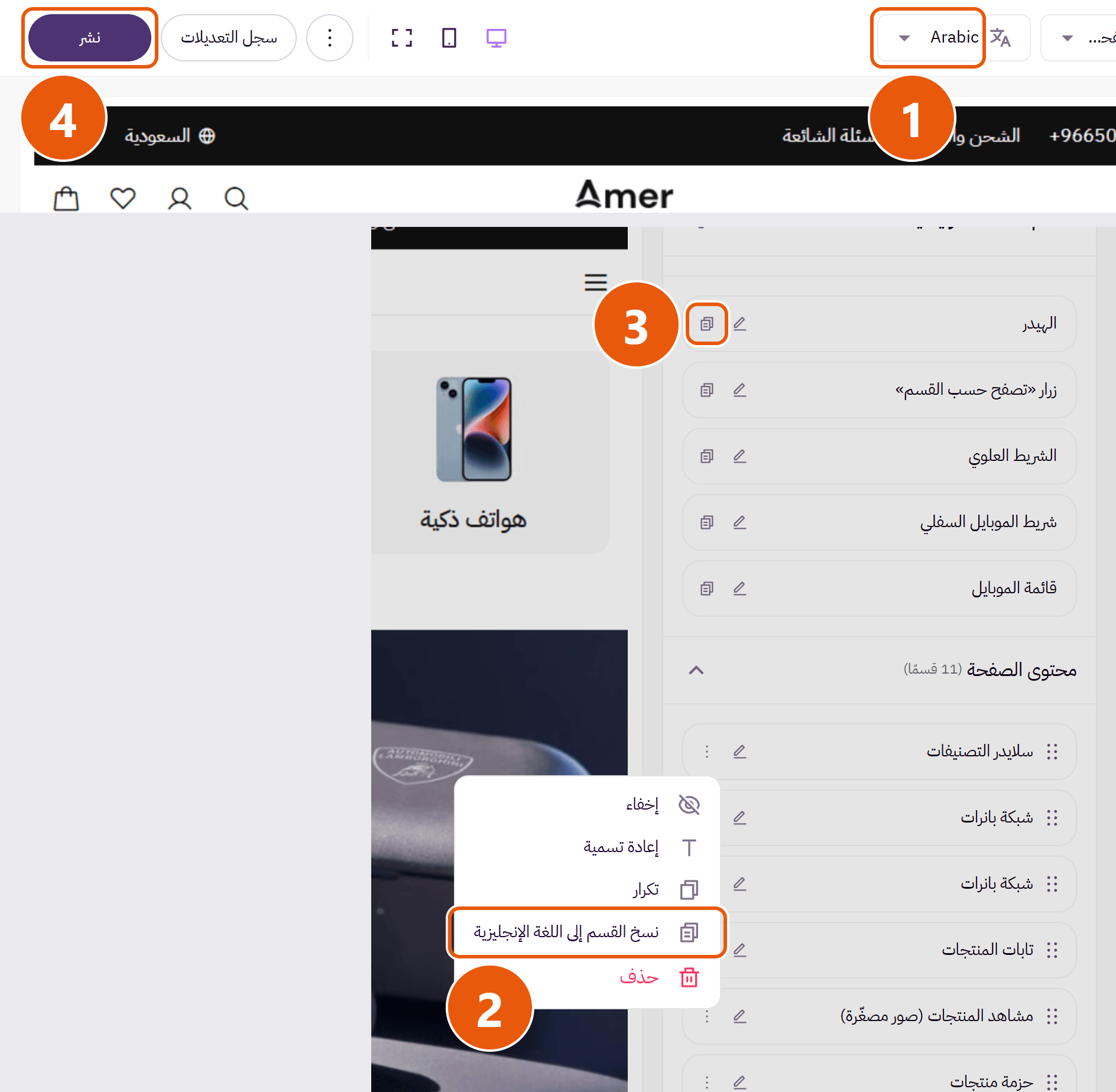
Task: Grab drag handle of مشاهد المنتجات
Action: click(1052, 1016)
